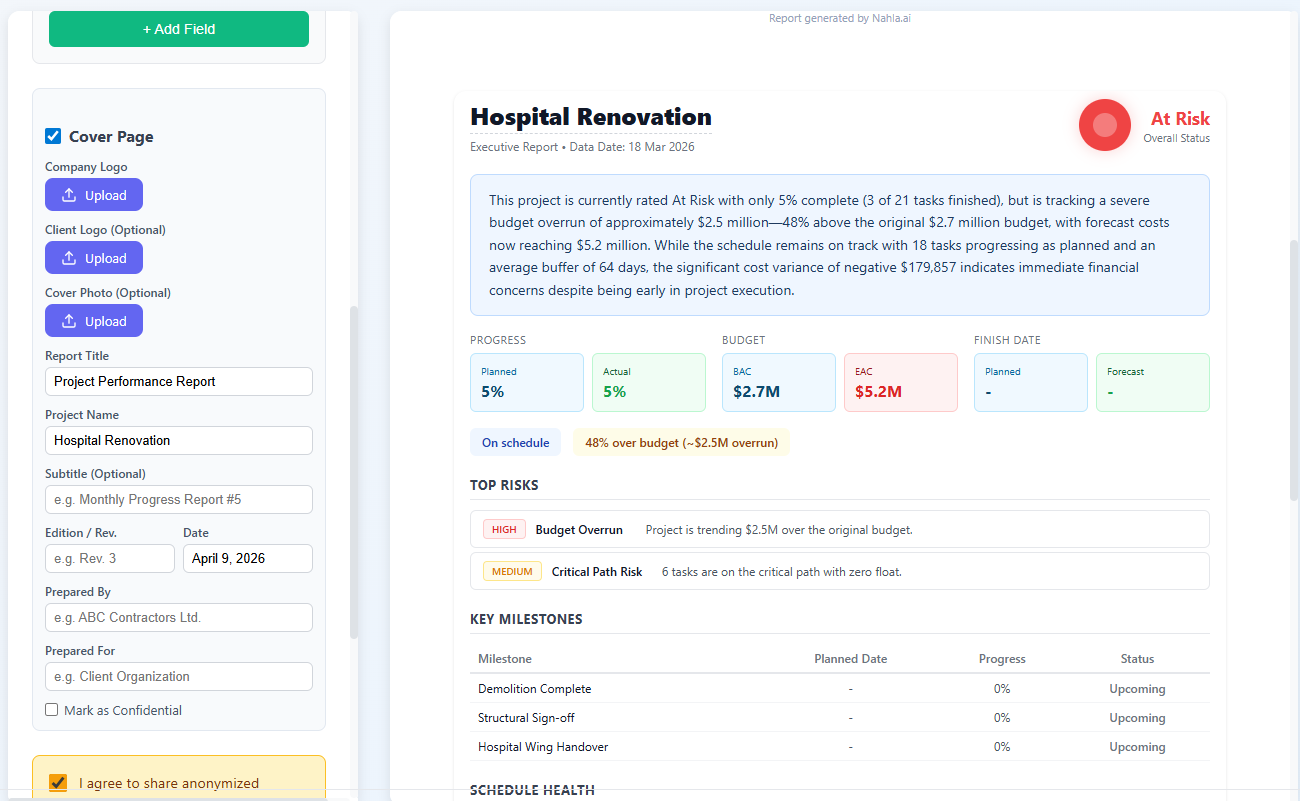The image size is (1300, 801).
Task: Click the Planned Date column header
Action: point(851,659)
